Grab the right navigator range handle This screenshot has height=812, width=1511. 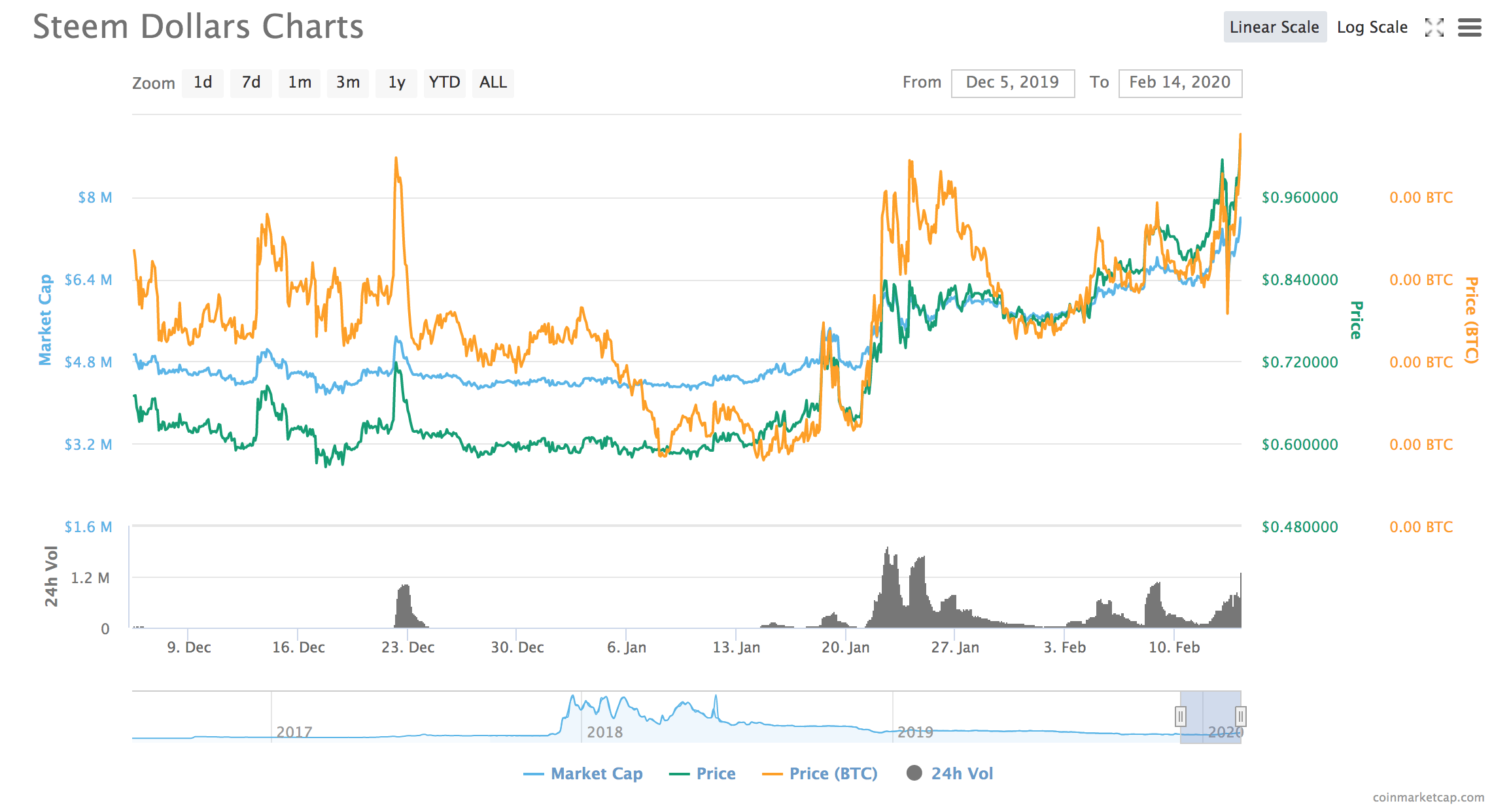[1240, 717]
